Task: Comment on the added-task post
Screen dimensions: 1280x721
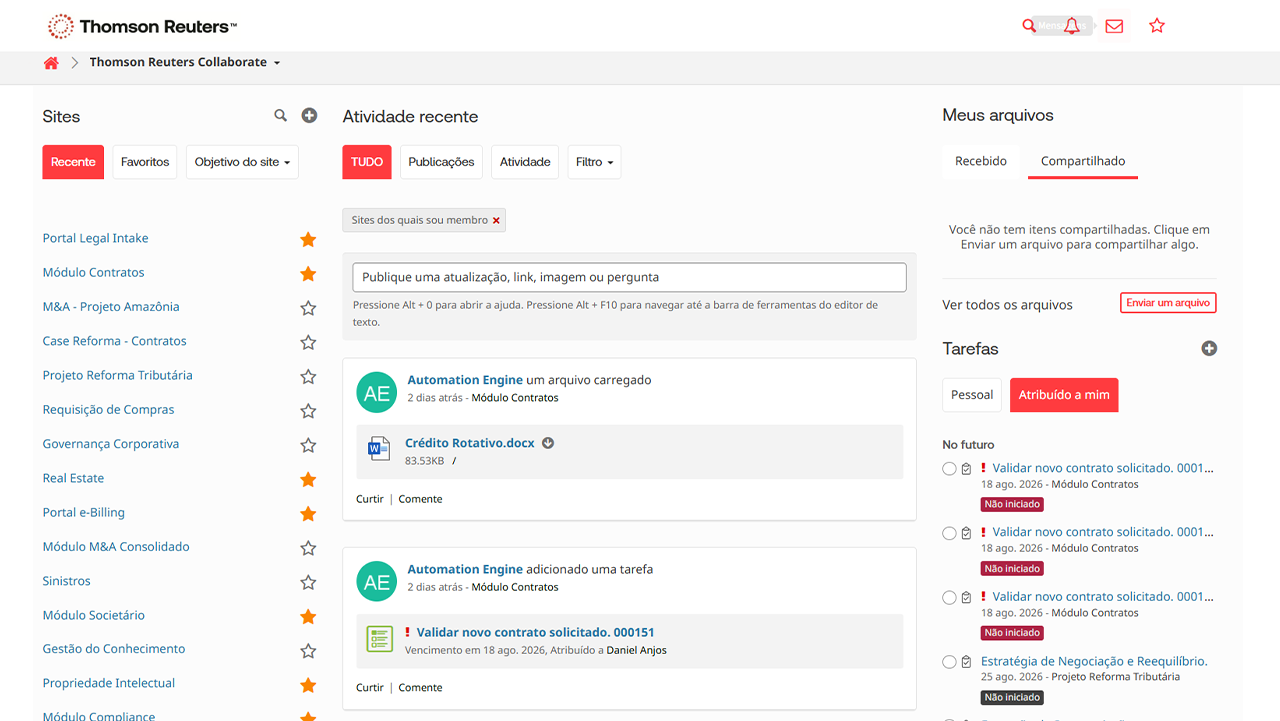Action: [420, 688]
